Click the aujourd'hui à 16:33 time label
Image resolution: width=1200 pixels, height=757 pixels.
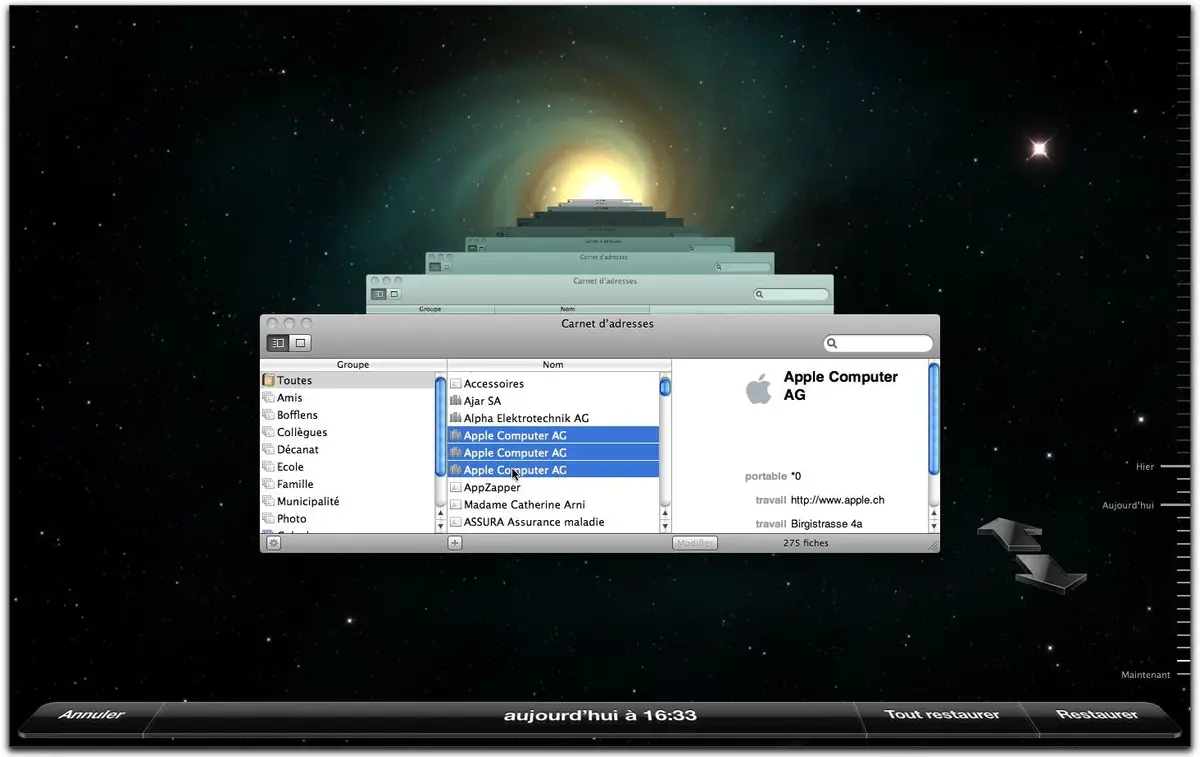[600, 715]
